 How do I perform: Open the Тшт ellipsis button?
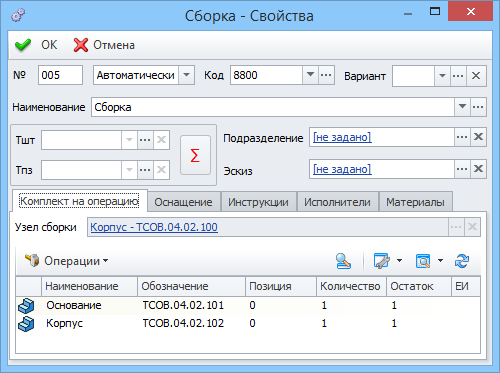pos(145,140)
